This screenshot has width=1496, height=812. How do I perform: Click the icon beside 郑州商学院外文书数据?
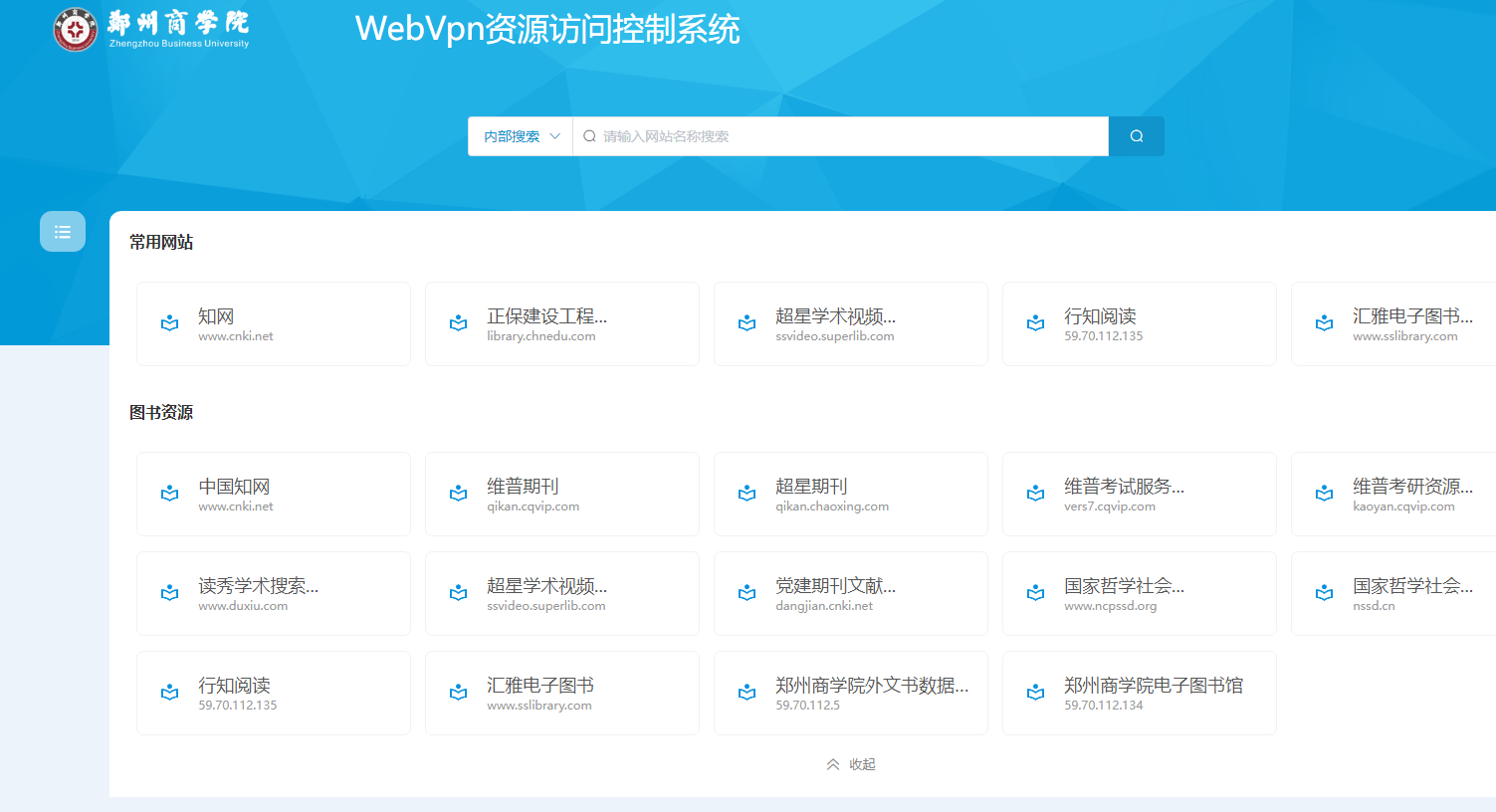coord(748,693)
